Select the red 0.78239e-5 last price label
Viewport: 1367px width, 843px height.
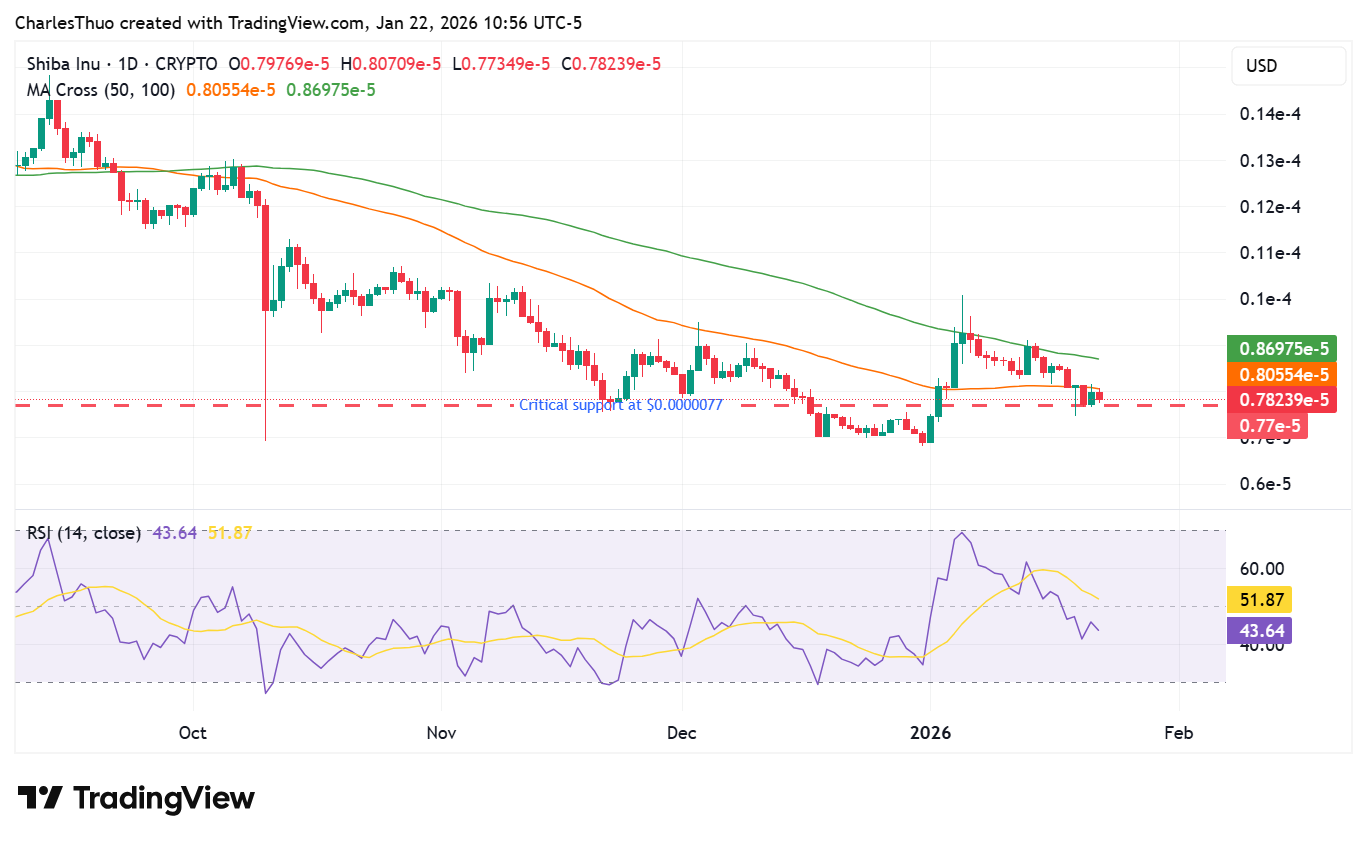tap(1283, 399)
